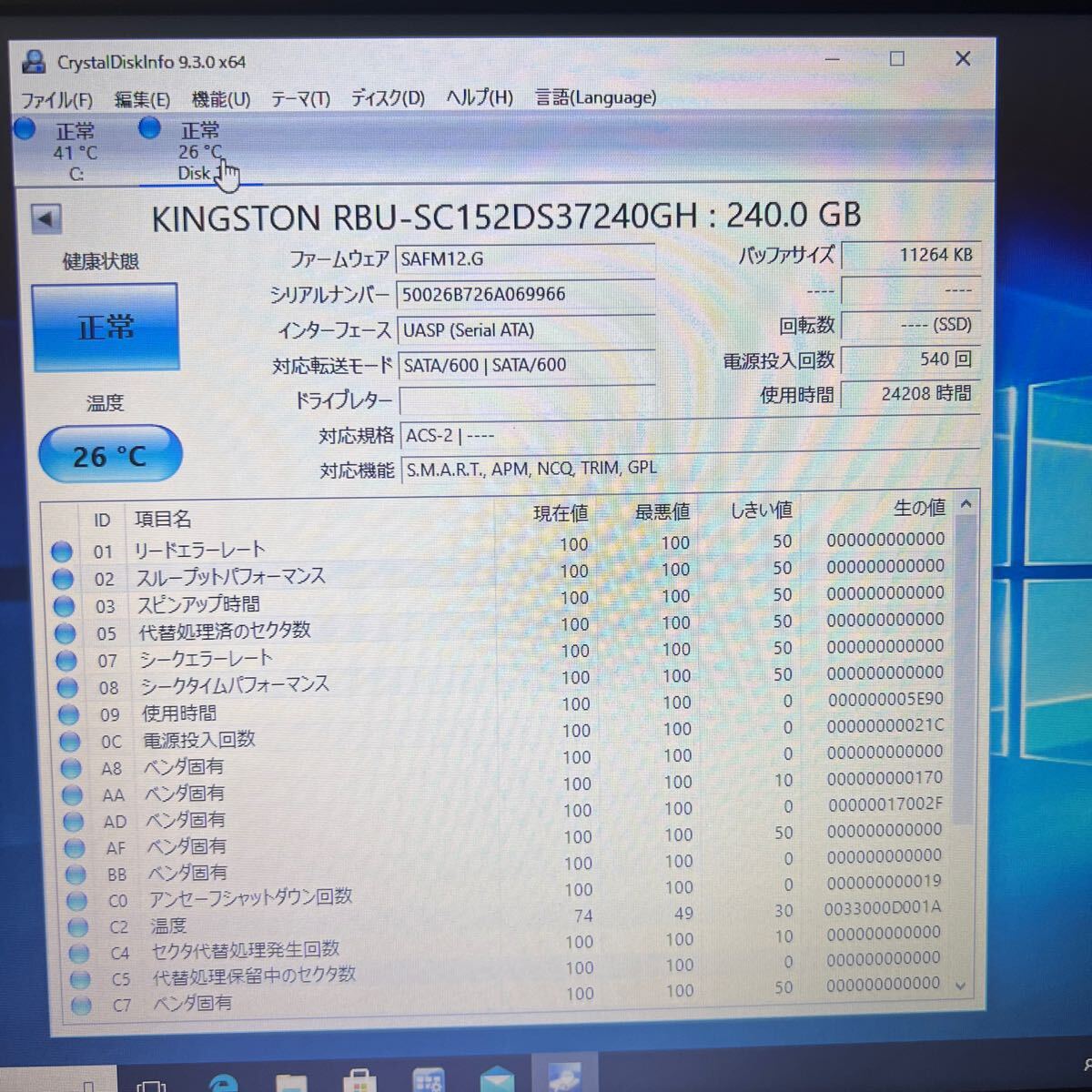
Task: Select the リードエラーレート row name
Action: click(x=199, y=551)
